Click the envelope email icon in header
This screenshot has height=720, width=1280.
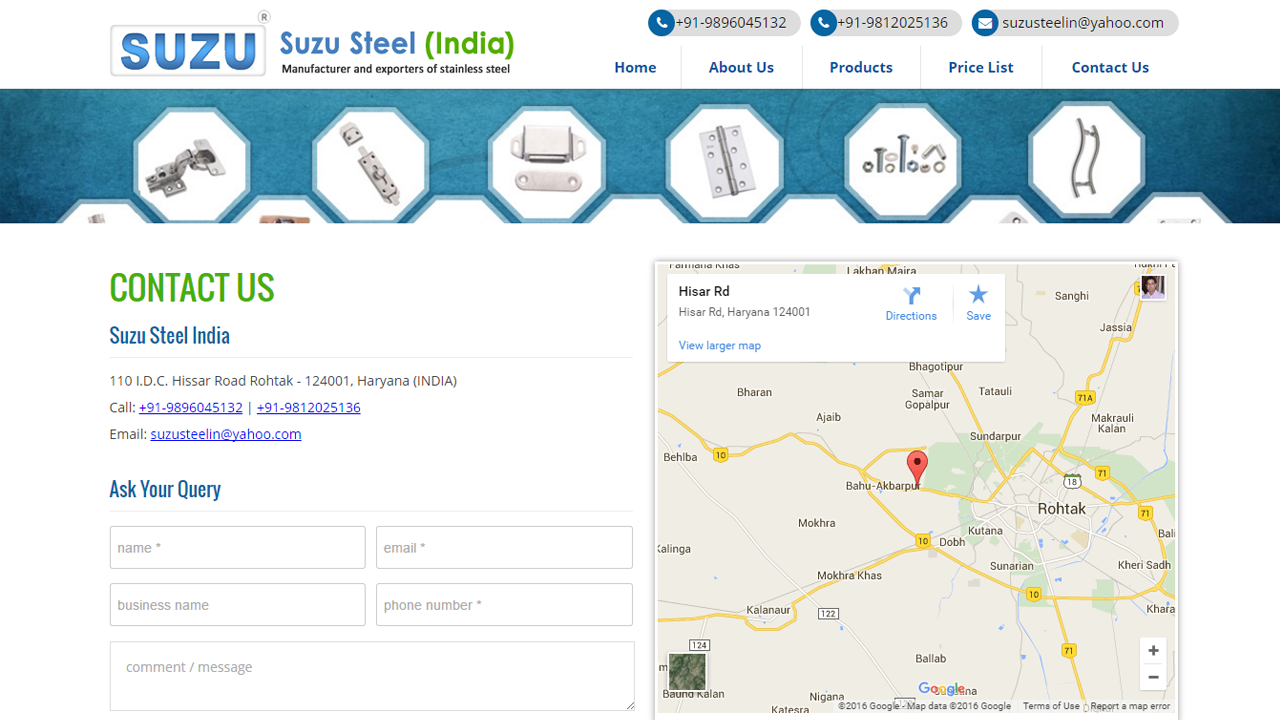click(x=985, y=23)
